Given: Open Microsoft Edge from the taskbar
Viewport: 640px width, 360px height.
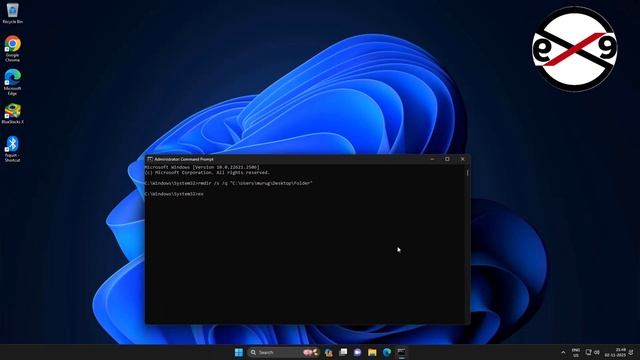Looking at the screenshot, I should tap(387, 352).
